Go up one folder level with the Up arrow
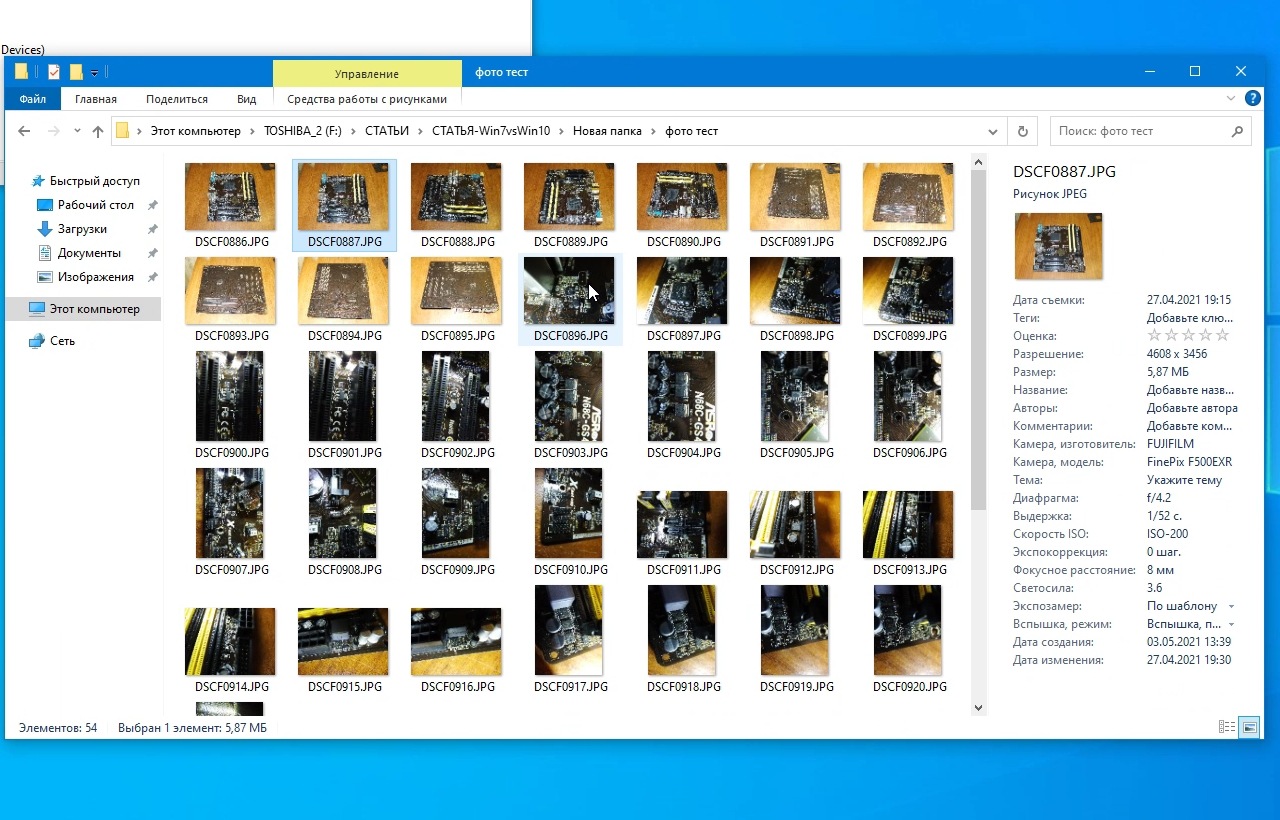This screenshot has width=1280, height=820. click(98, 131)
